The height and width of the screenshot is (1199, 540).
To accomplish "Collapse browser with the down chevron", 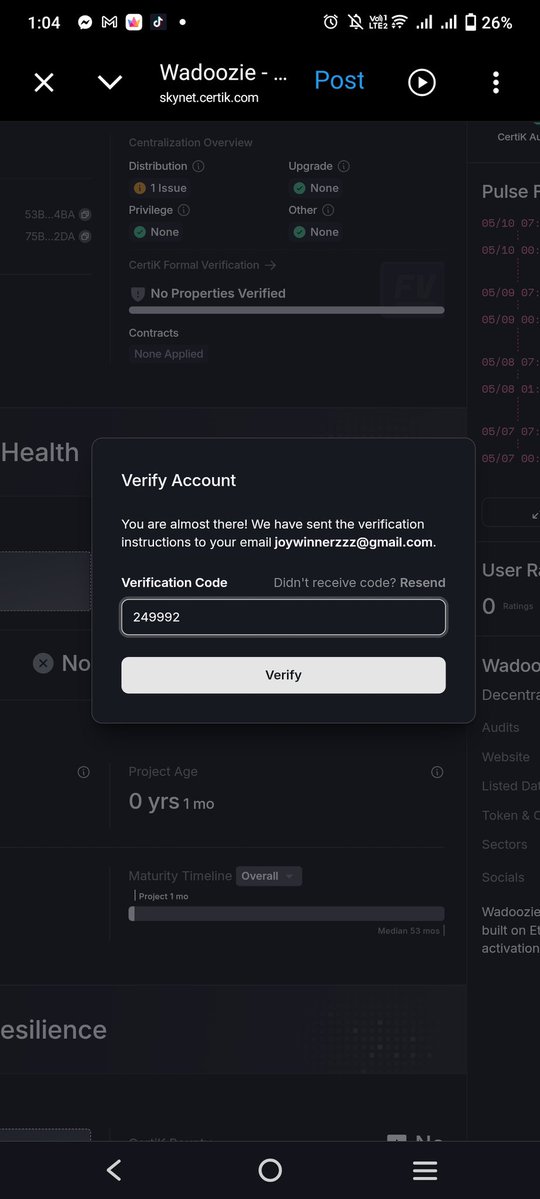I will [110, 83].
